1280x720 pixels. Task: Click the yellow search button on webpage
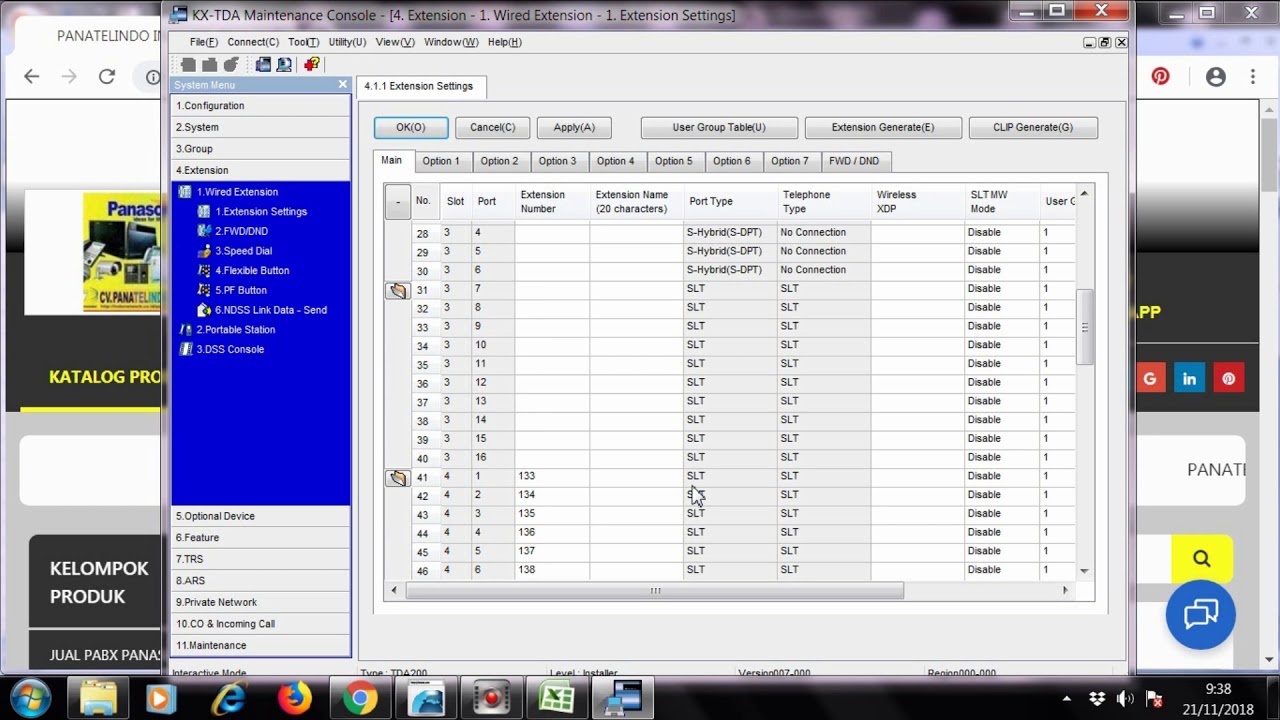pyautogui.click(x=1201, y=559)
